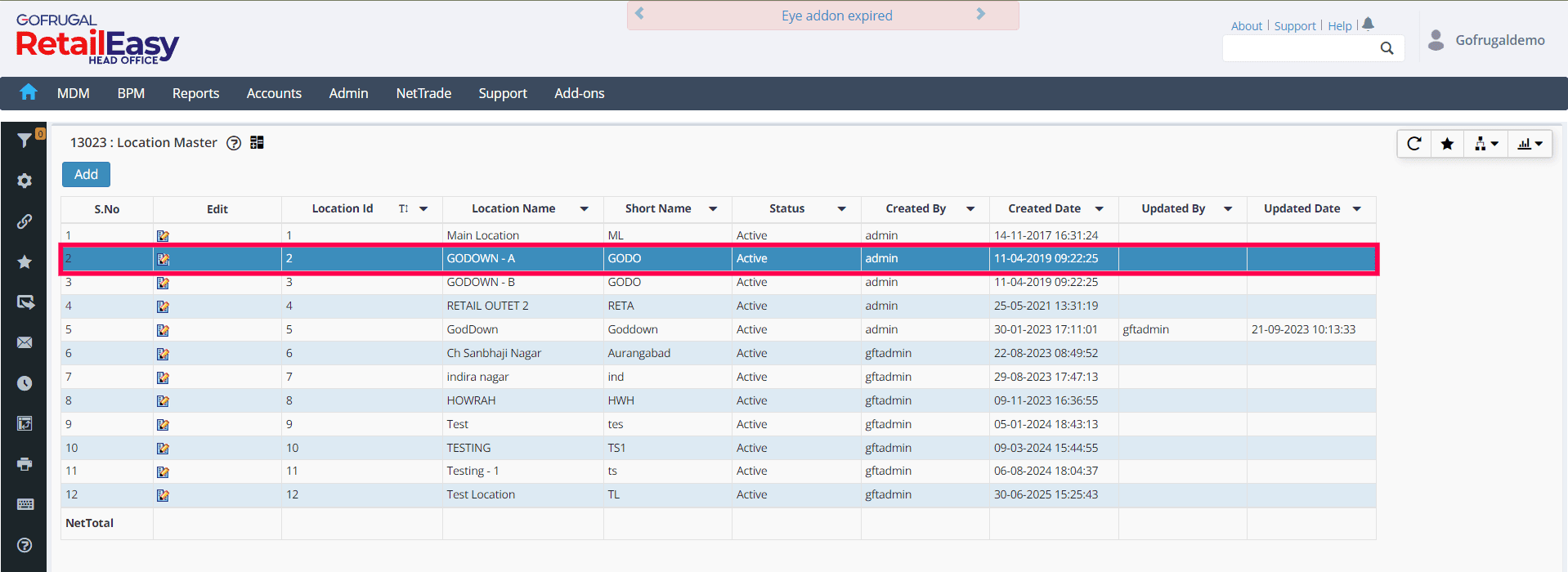Edit the Test Location row

pyautogui.click(x=163, y=495)
